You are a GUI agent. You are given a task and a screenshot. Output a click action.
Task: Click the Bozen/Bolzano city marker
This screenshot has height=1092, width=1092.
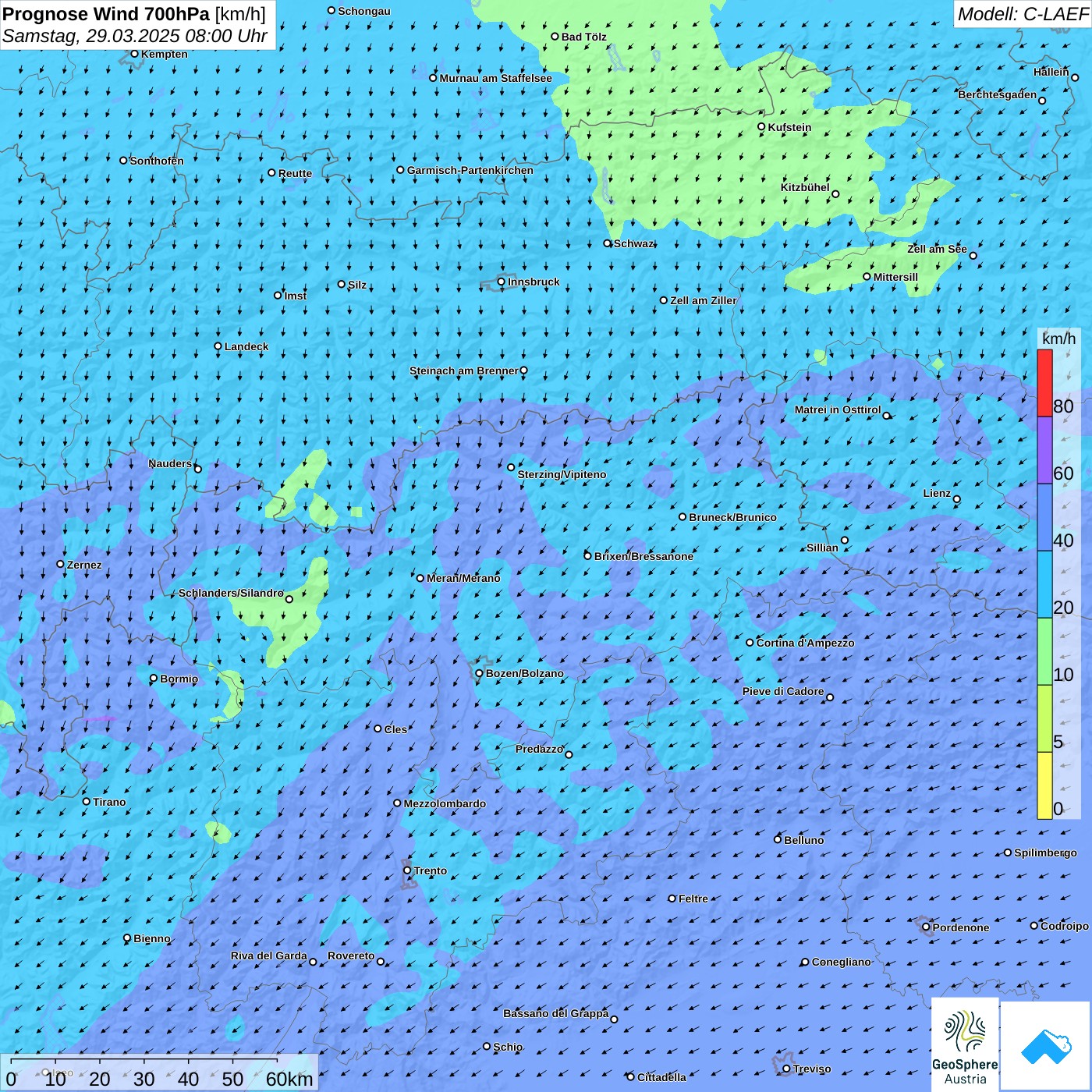point(480,673)
